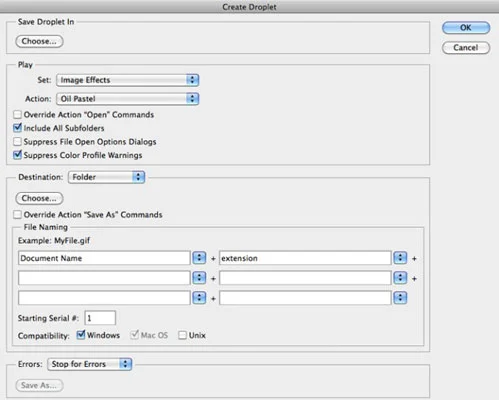Click the OK button

click(466, 28)
